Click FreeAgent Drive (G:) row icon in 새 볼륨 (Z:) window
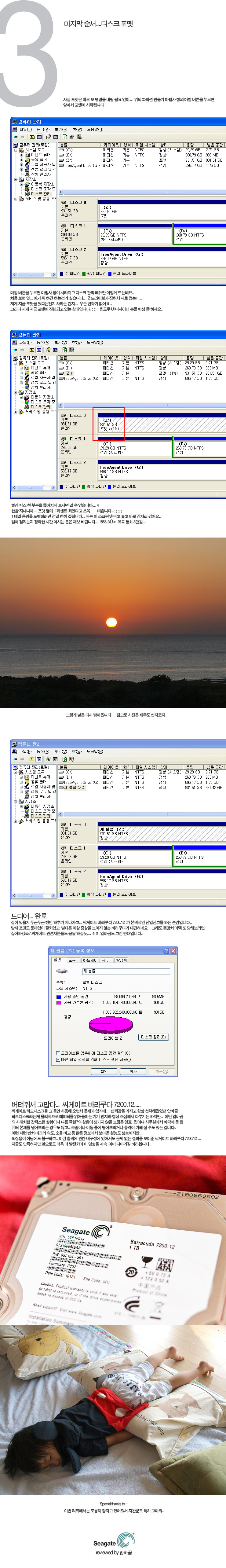 61,782
